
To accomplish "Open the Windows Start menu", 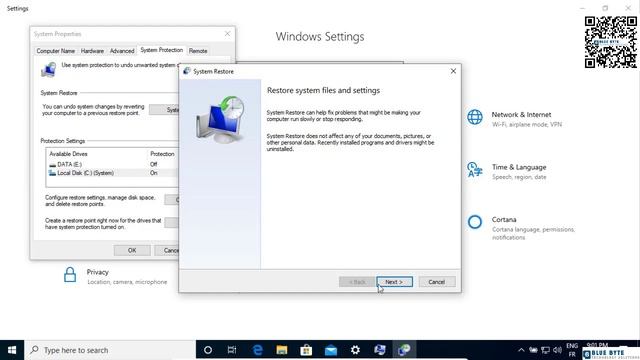I will click(12, 350).
